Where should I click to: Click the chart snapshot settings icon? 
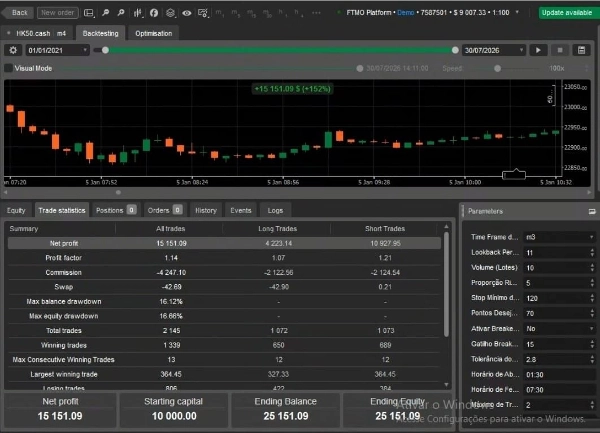[x=203, y=13]
